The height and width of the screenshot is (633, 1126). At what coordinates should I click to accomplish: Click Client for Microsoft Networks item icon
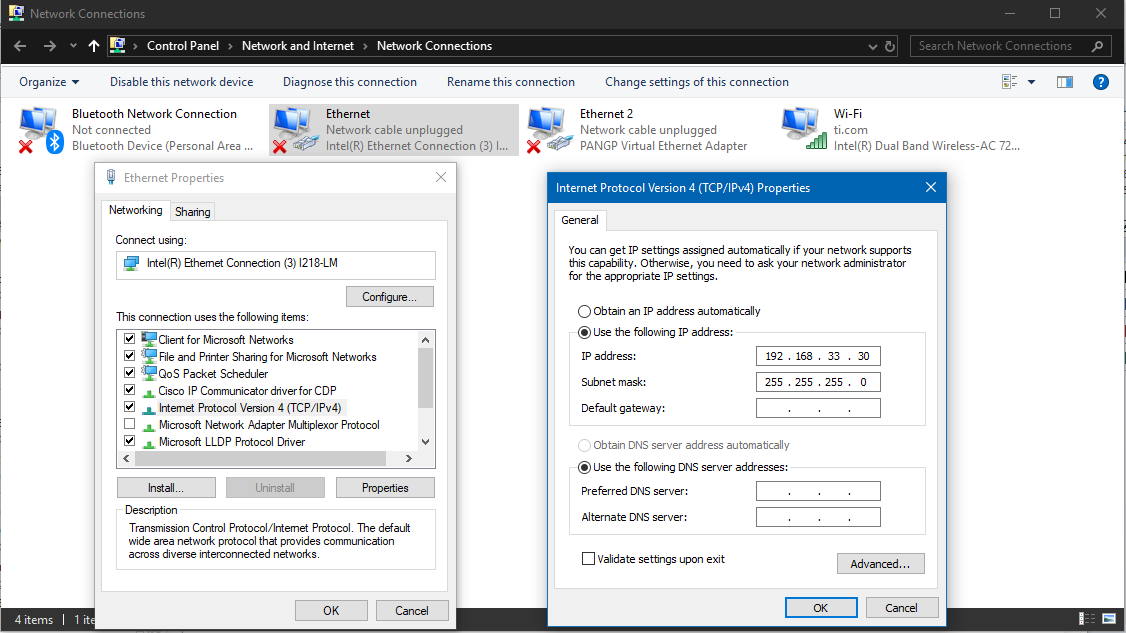pyautogui.click(x=149, y=339)
